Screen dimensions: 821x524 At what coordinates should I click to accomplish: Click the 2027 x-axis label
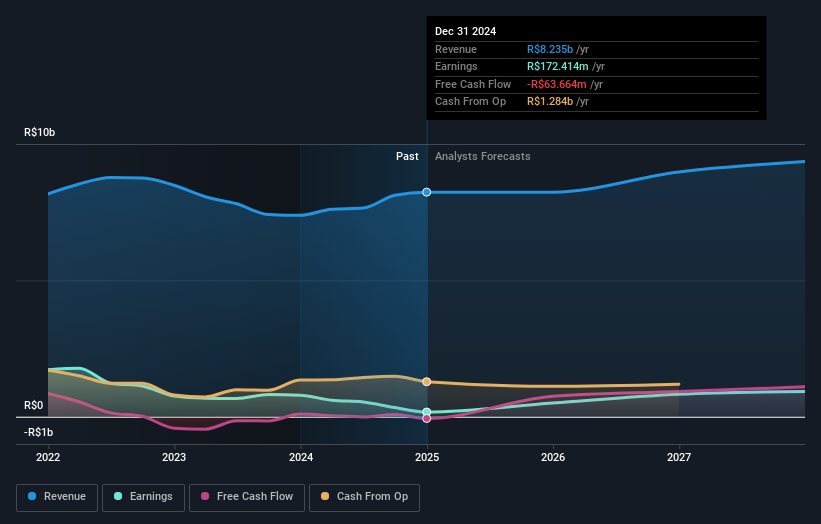click(679, 457)
